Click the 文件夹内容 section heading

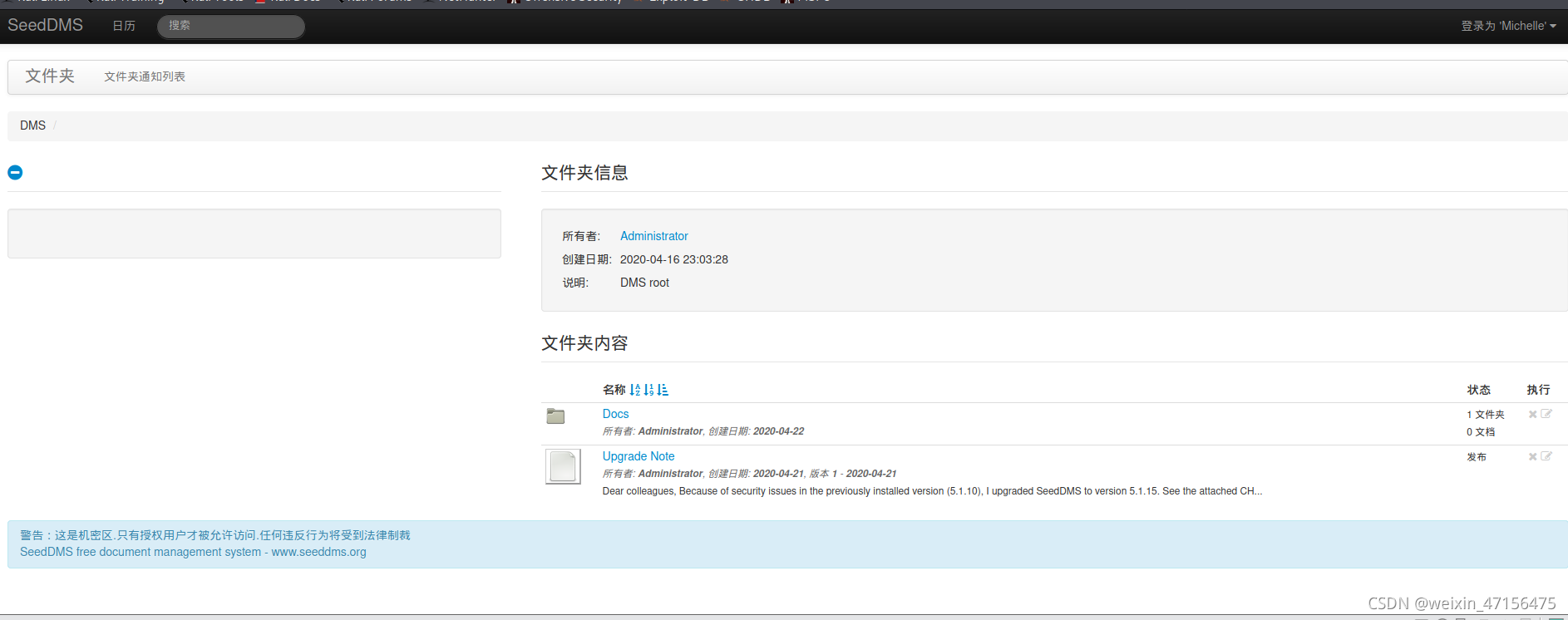(584, 343)
